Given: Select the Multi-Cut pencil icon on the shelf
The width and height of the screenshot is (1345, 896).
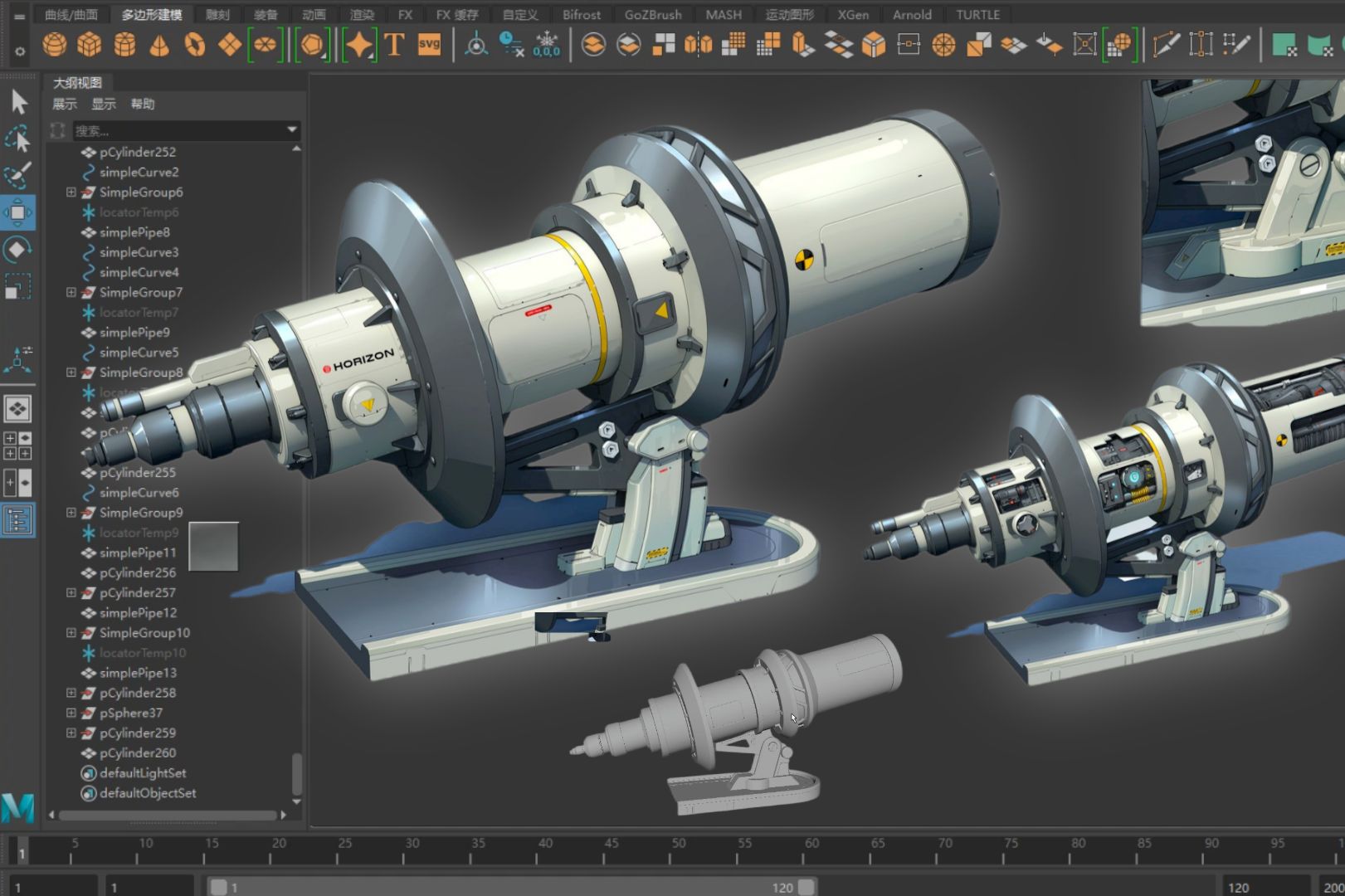Looking at the screenshot, I should [x=1165, y=46].
